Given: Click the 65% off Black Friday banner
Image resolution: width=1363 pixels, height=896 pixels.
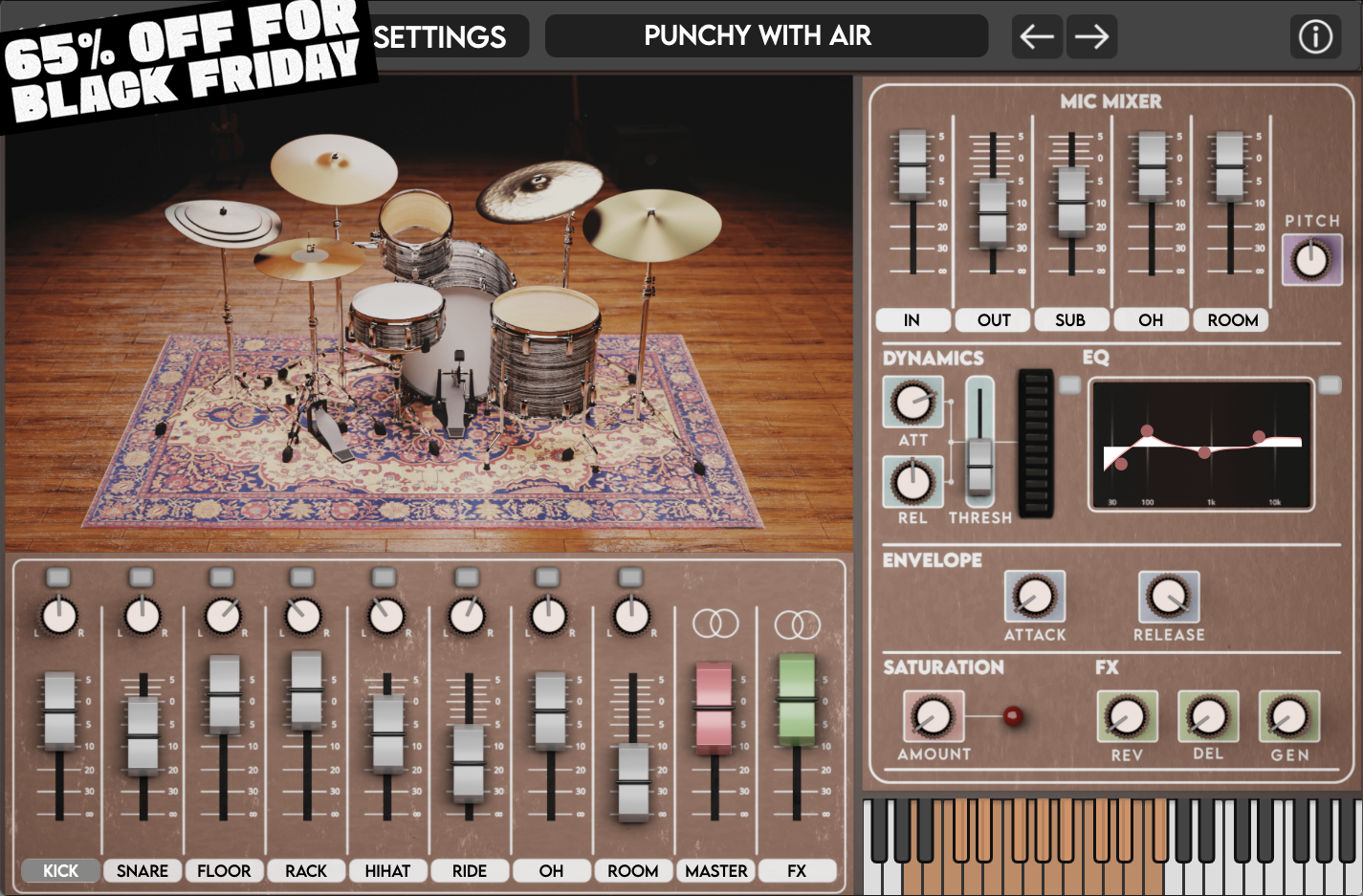Looking at the screenshot, I should click(182, 62).
